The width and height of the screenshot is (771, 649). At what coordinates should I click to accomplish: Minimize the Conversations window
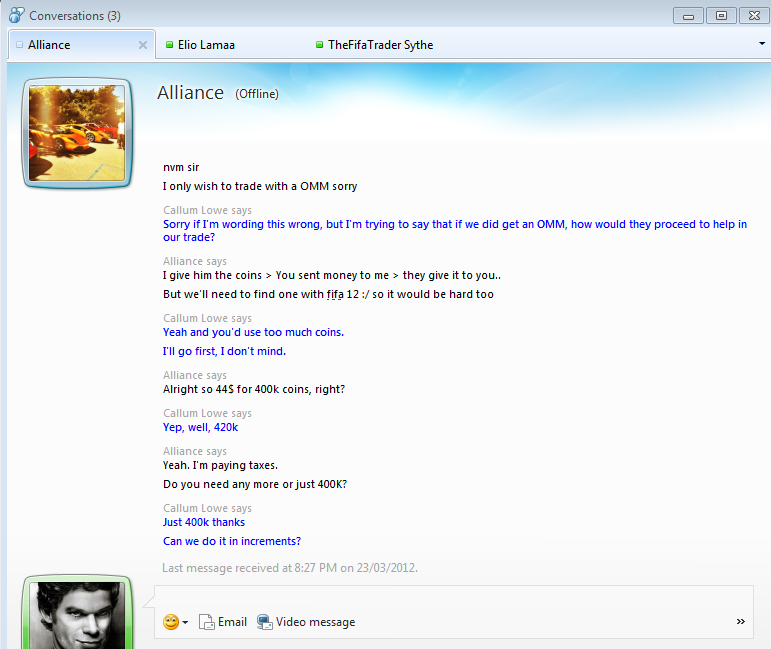[688, 16]
